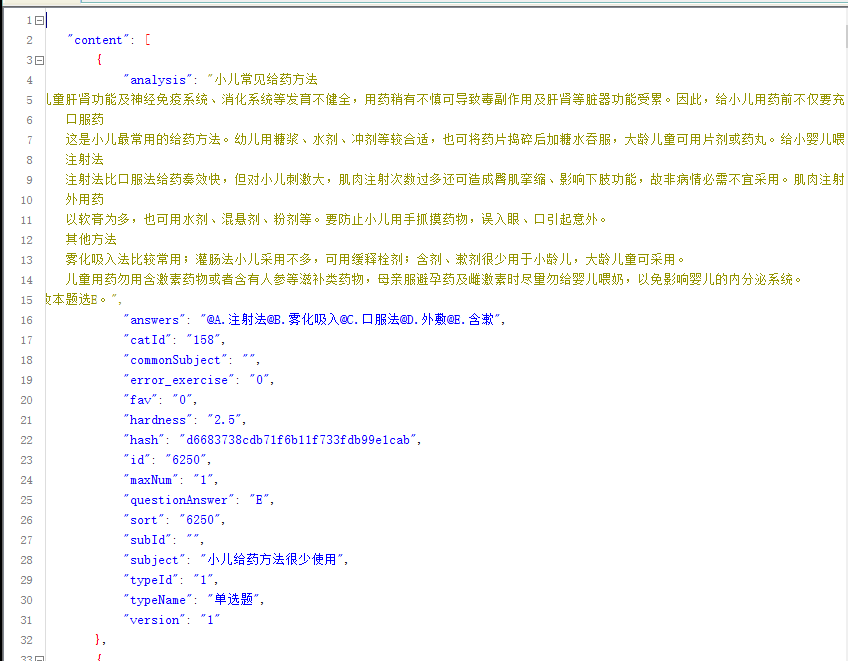Click the "content" key on line 2
This screenshot has height=661, width=848.
pos(98,41)
